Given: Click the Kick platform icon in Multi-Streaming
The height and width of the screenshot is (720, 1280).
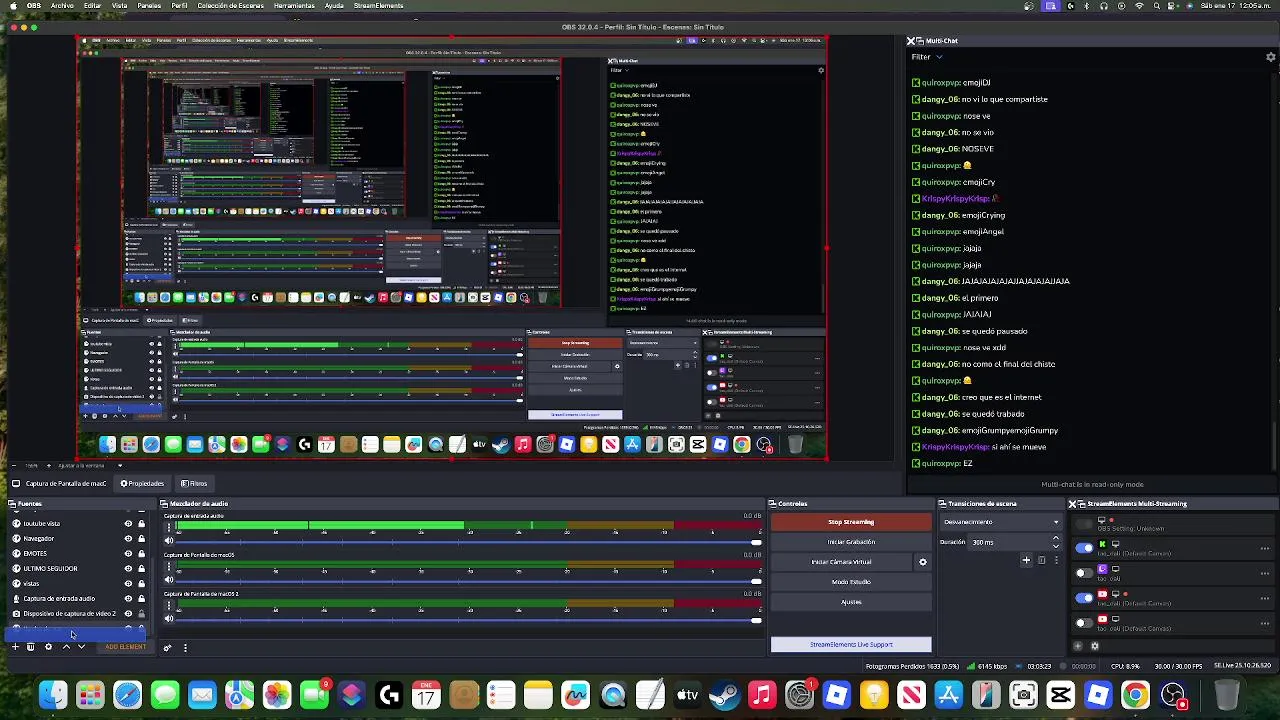Looking at the screenshot, I should pos(1102,544).
